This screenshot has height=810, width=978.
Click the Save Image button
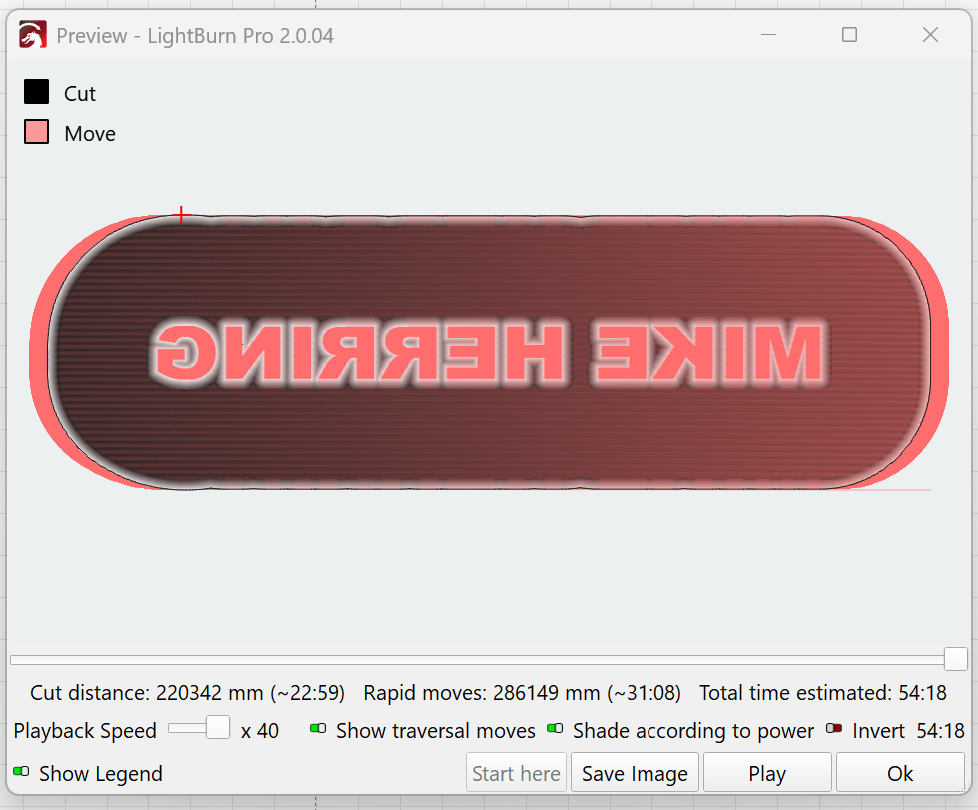point(635,773)
